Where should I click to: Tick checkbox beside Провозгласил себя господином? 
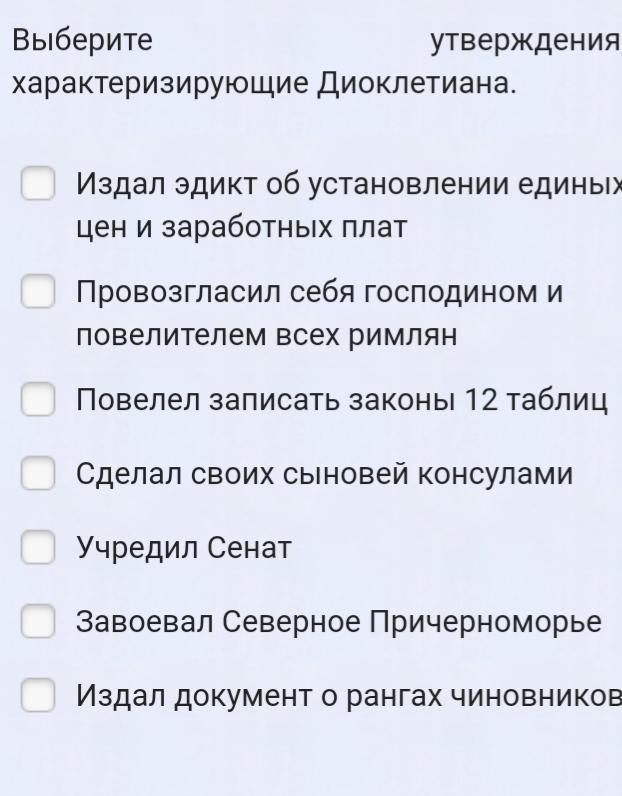pos(39,293)
